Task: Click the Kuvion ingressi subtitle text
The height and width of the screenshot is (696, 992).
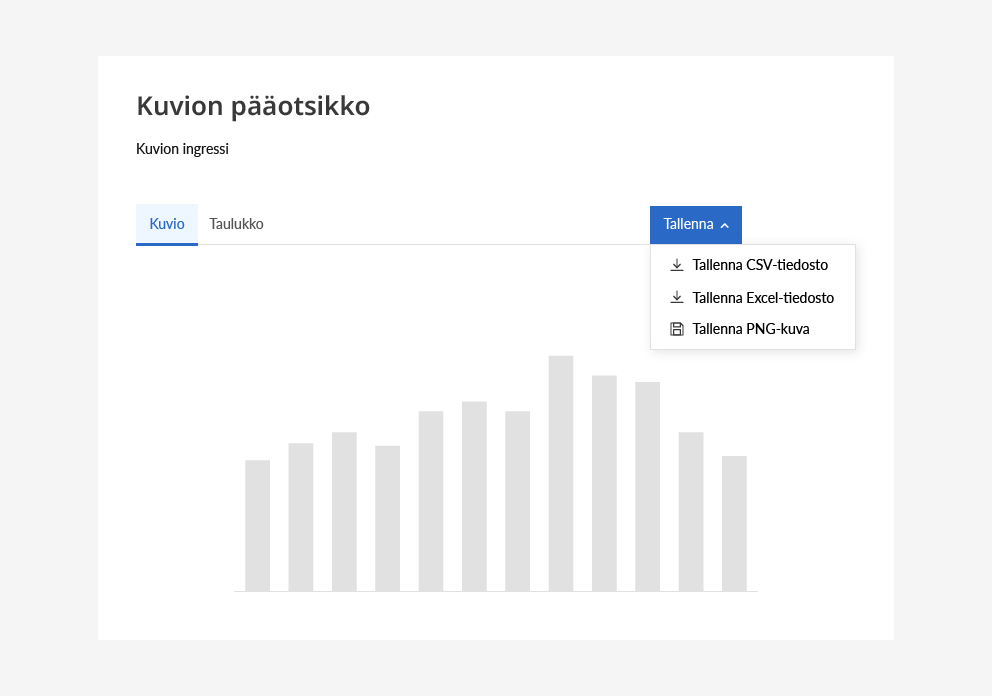Action: (182, 149)
